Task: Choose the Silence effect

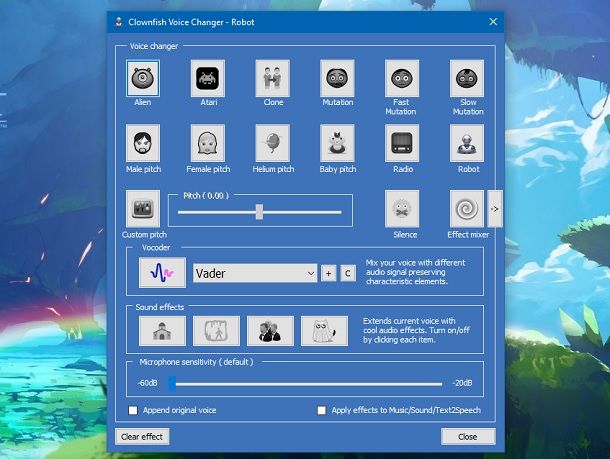Action: (402, 208)
